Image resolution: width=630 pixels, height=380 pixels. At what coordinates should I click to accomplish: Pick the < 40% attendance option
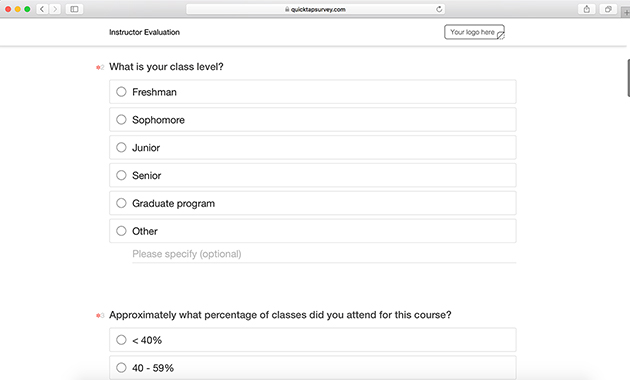[x=313, y=340]
